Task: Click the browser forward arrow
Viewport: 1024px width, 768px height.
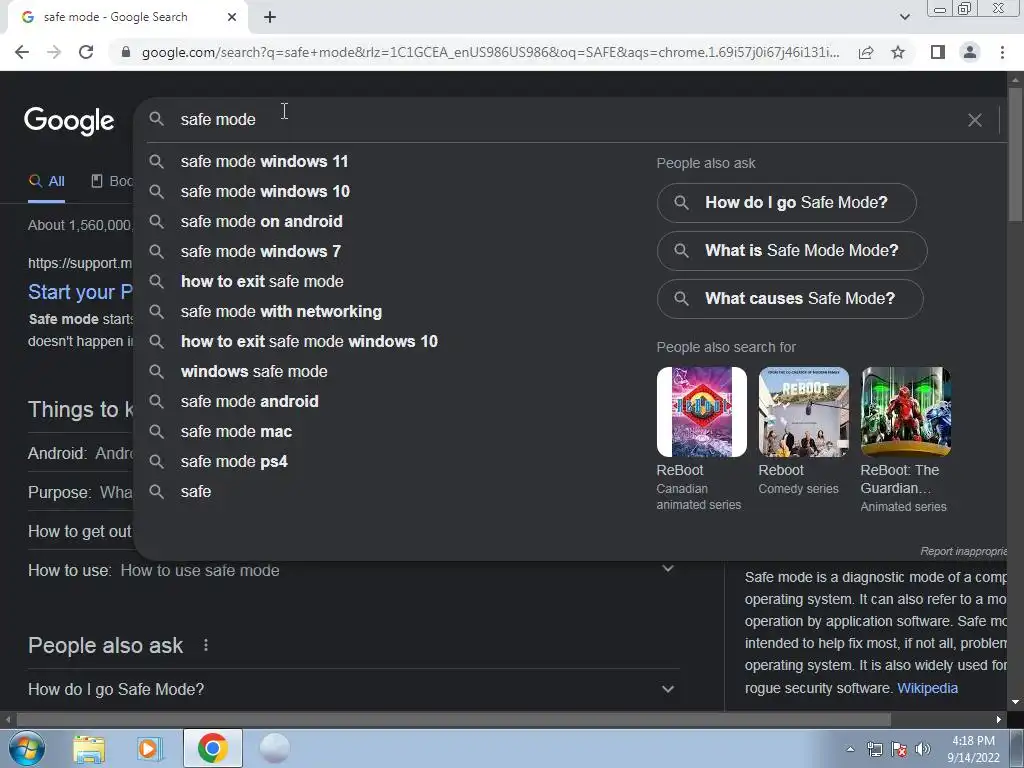Action: (54, 52)
